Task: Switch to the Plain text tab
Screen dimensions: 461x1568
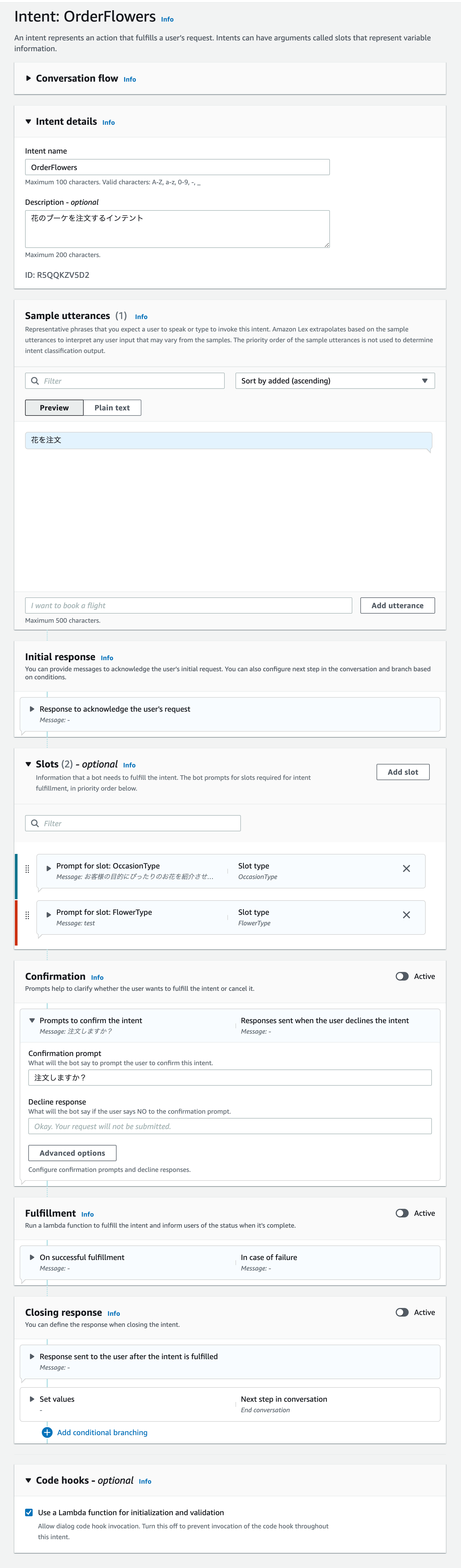Action: point(112,407)
